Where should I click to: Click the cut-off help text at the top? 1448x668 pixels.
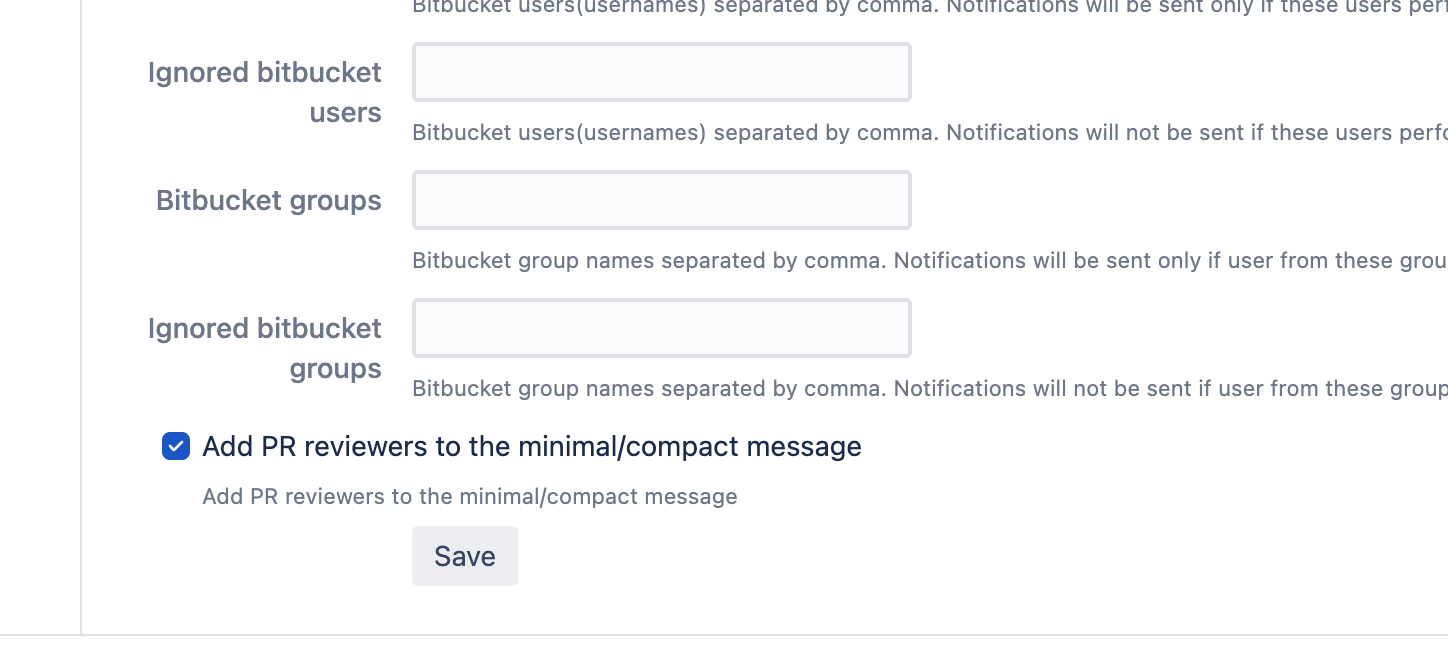(900, 8)
